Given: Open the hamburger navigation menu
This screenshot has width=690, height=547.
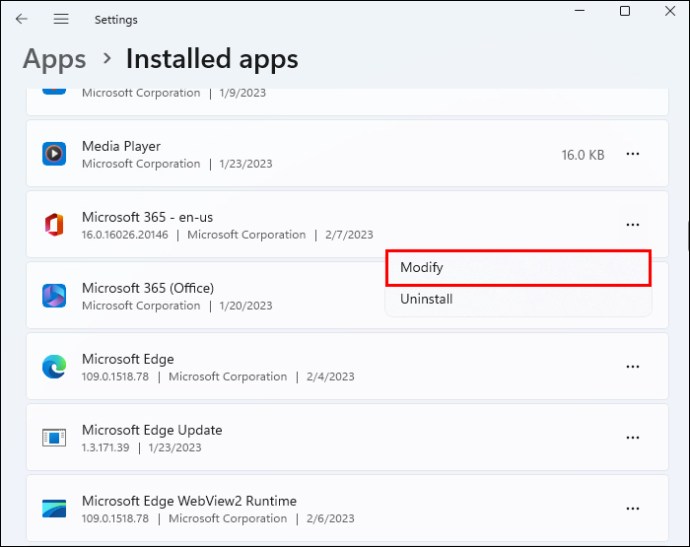Looking at the screenshot, I should (61, 19).
